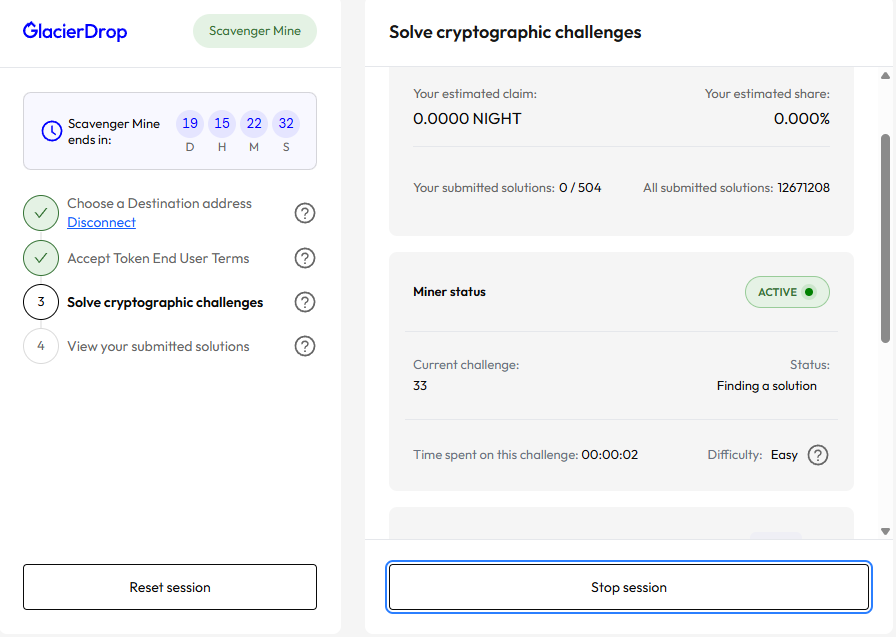Image resolution: width=896 pixels, height=637 pixels.
Task: Open help for Solve cryptographic challenges
Action: pos(305,302)
